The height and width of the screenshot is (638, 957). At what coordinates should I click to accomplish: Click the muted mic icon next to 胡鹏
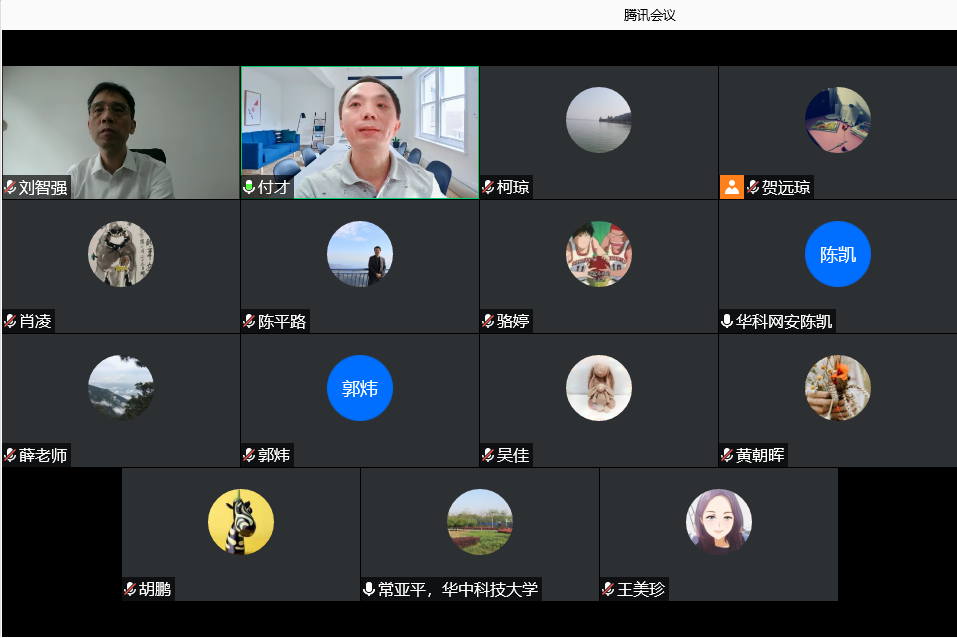pos(130,590)
